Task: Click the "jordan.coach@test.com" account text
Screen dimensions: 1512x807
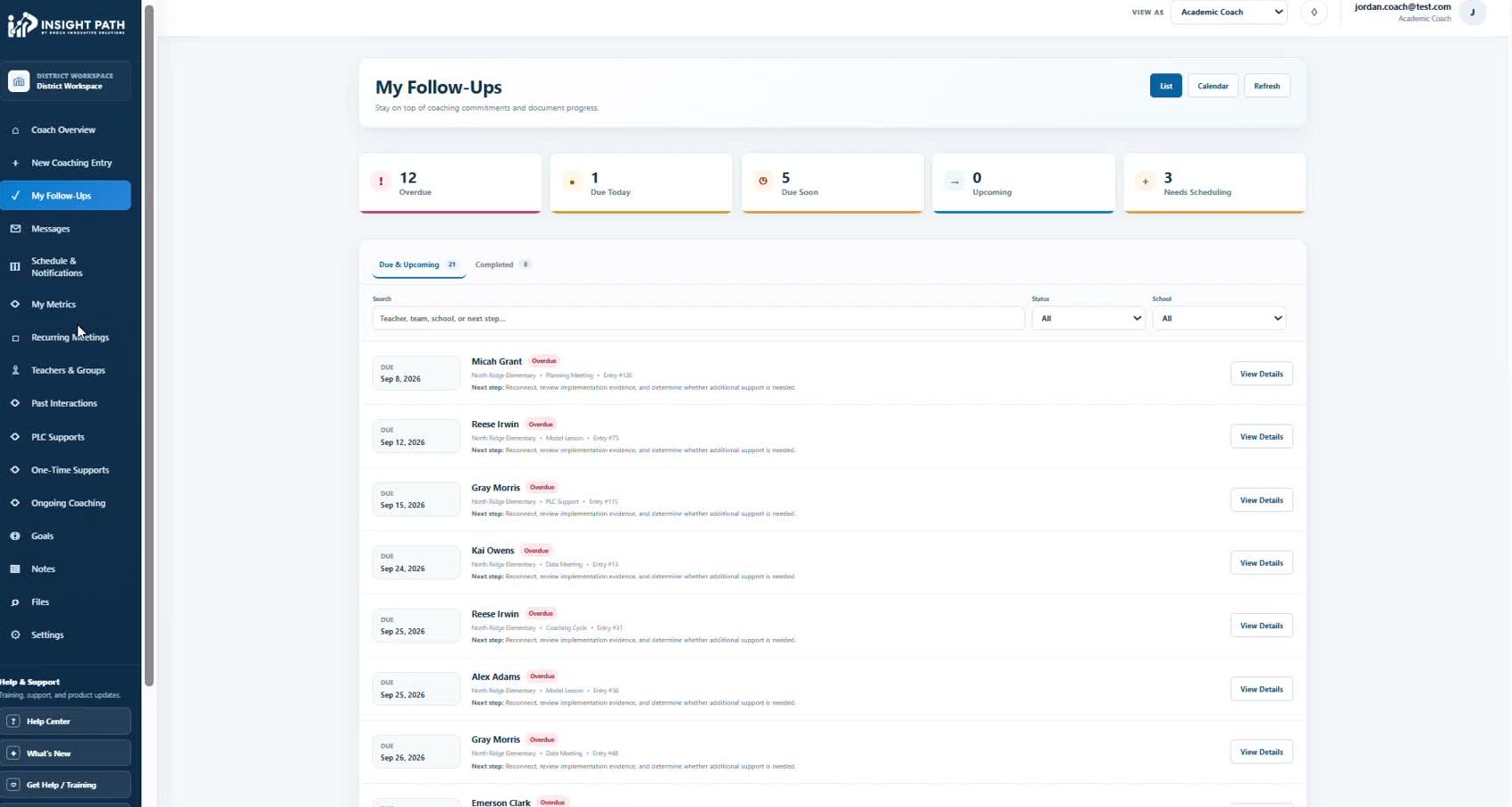Action: click(x=1402, y=6)
